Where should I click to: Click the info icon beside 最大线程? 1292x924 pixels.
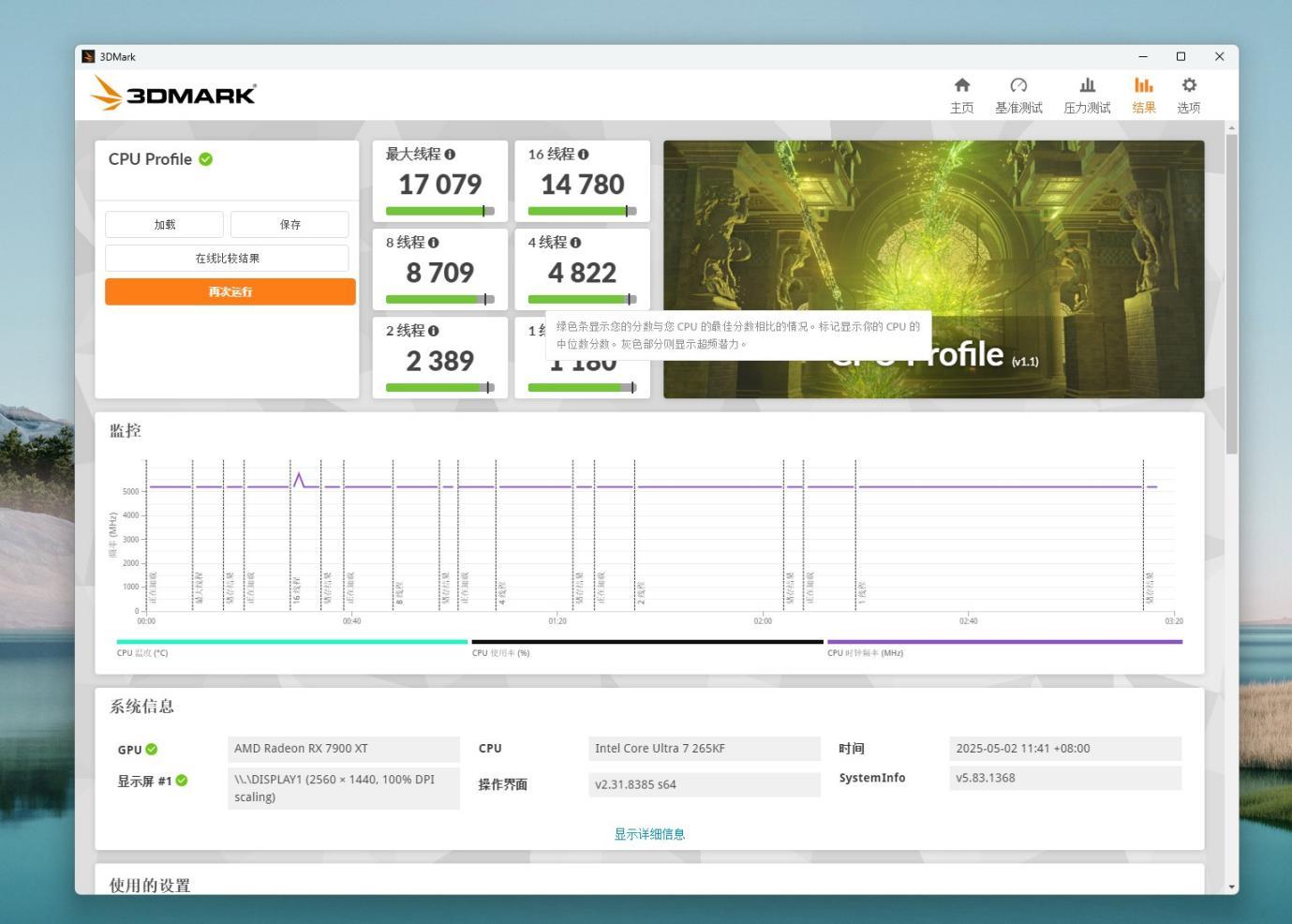[x=450, y=155]
